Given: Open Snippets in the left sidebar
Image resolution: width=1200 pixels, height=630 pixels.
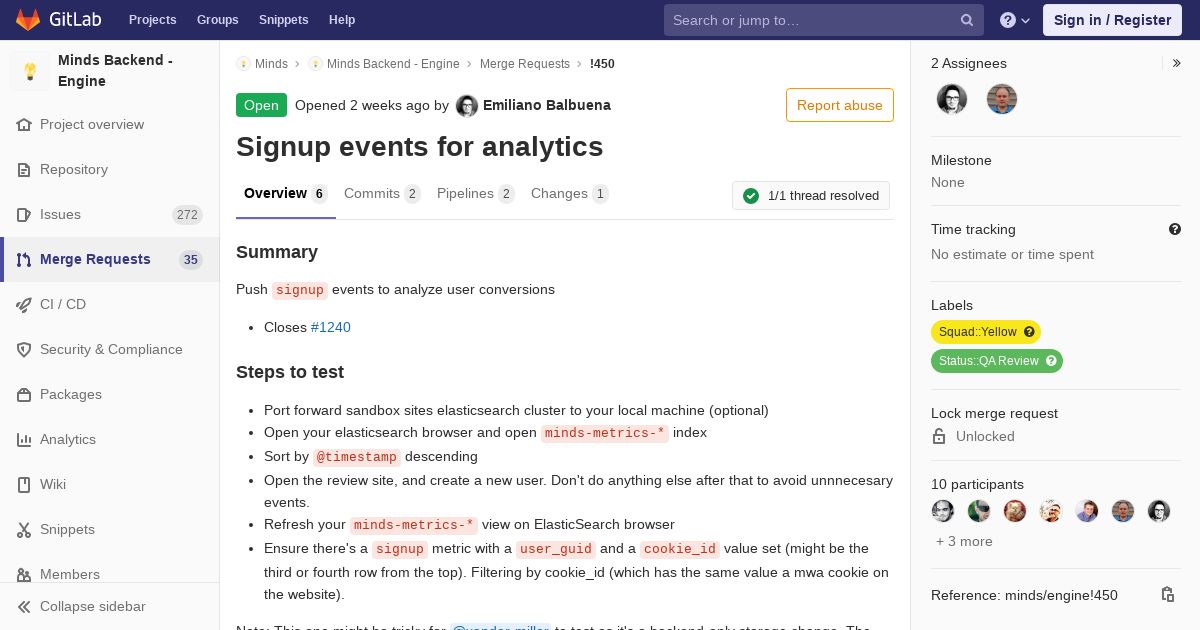Looking at the screenshot, I should (110, 530).
